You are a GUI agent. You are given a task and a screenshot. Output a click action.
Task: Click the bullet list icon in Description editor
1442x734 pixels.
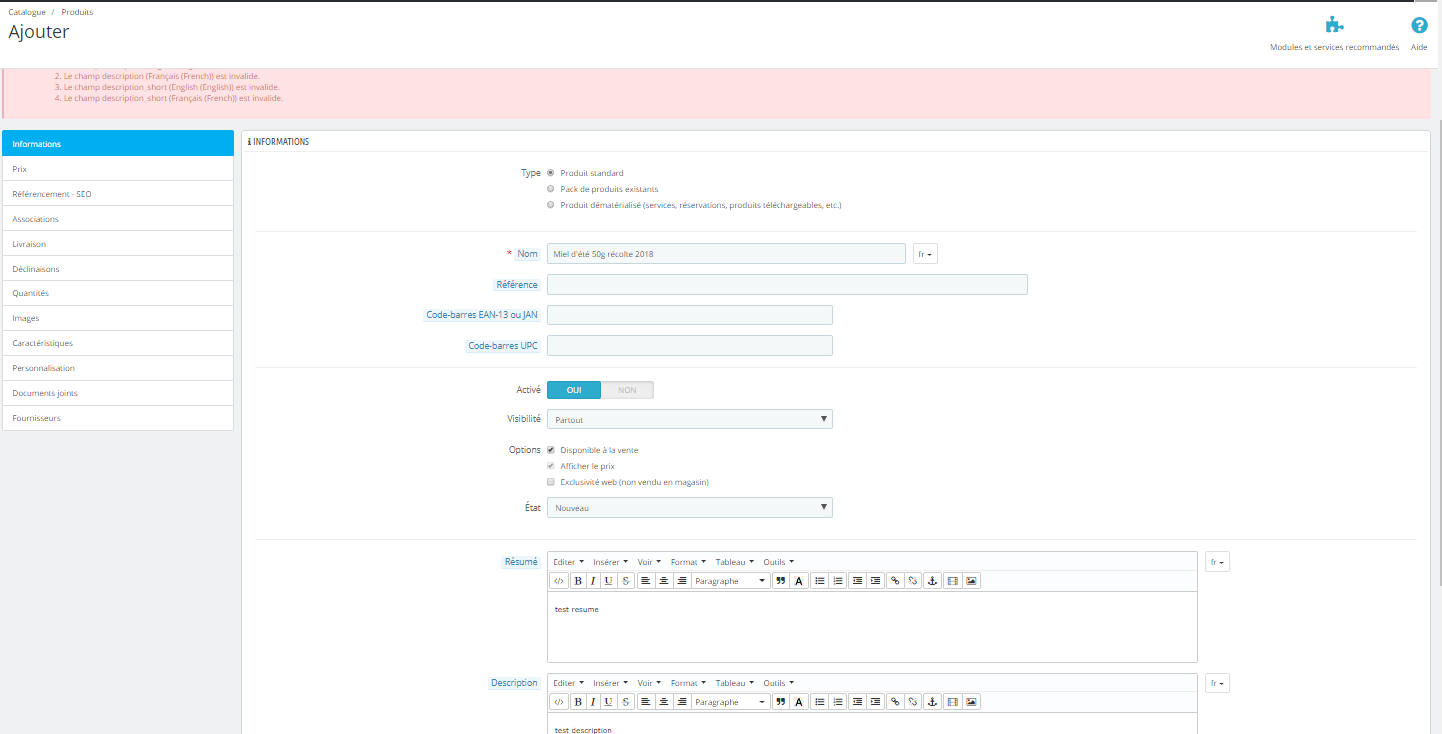coord(819,702)
